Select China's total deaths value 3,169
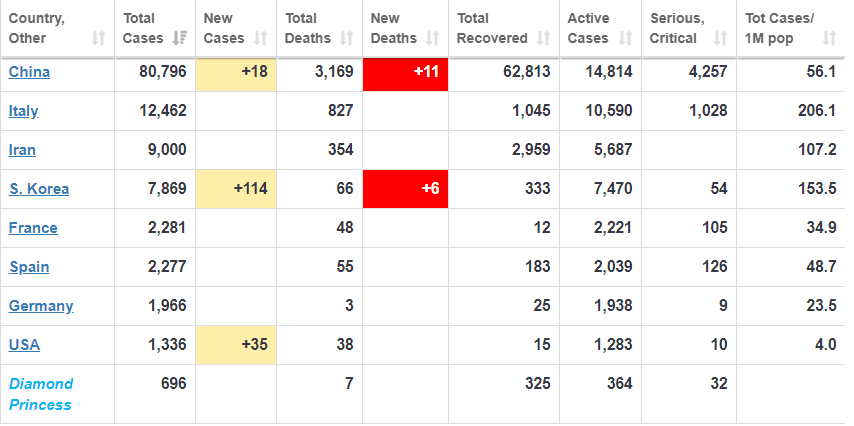This screenshot has height=426, width=854. (334, 72)
